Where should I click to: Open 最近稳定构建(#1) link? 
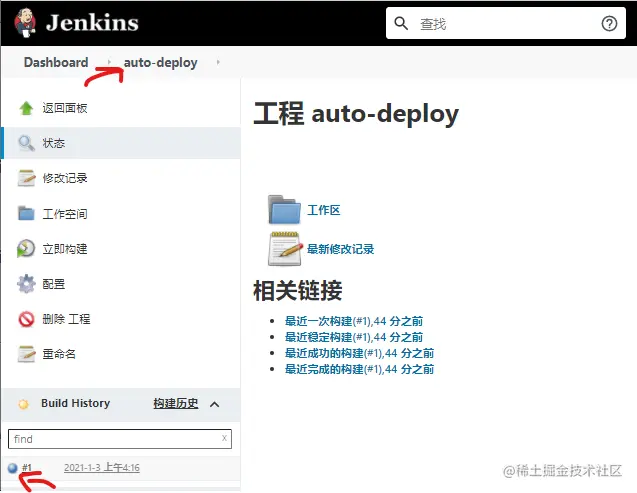(x=353, y=337)
